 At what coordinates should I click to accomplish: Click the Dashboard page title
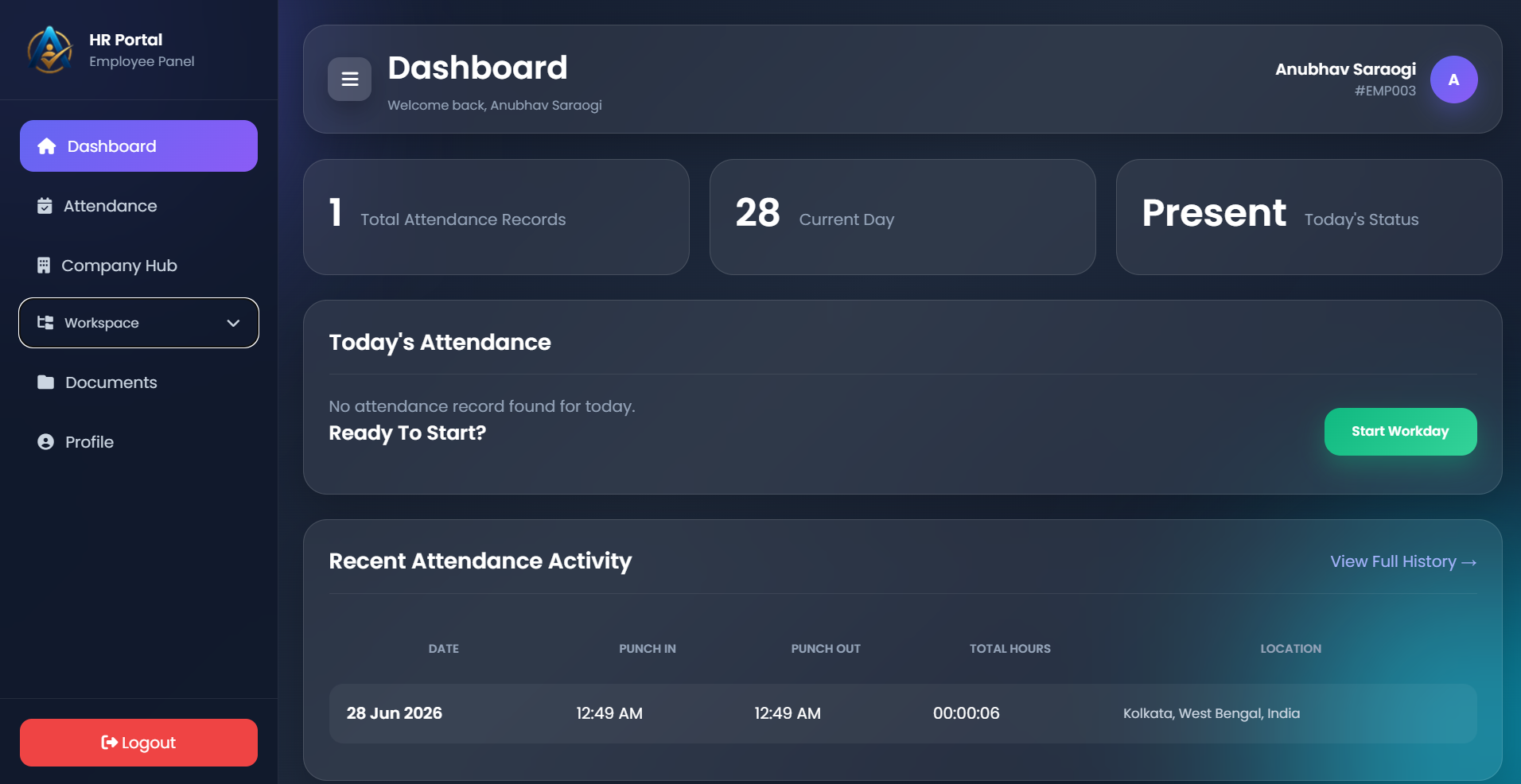point(477,68)
